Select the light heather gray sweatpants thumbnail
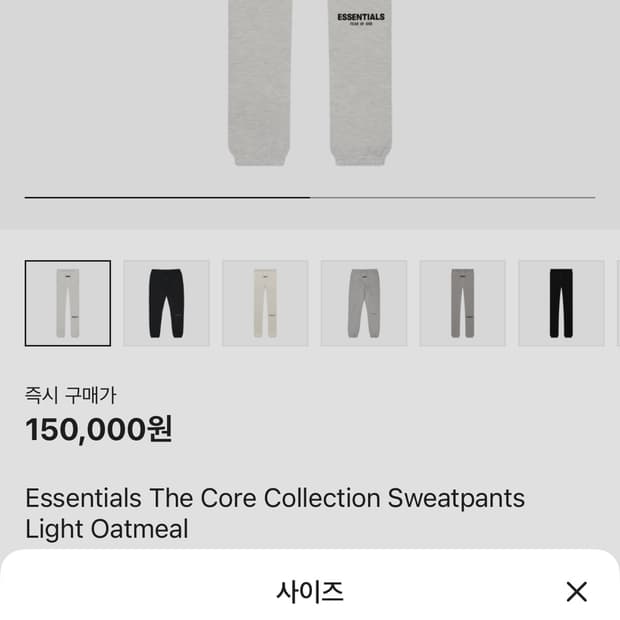Image resolution: width=620 pixels, height=620 pixels. (364, 303)
